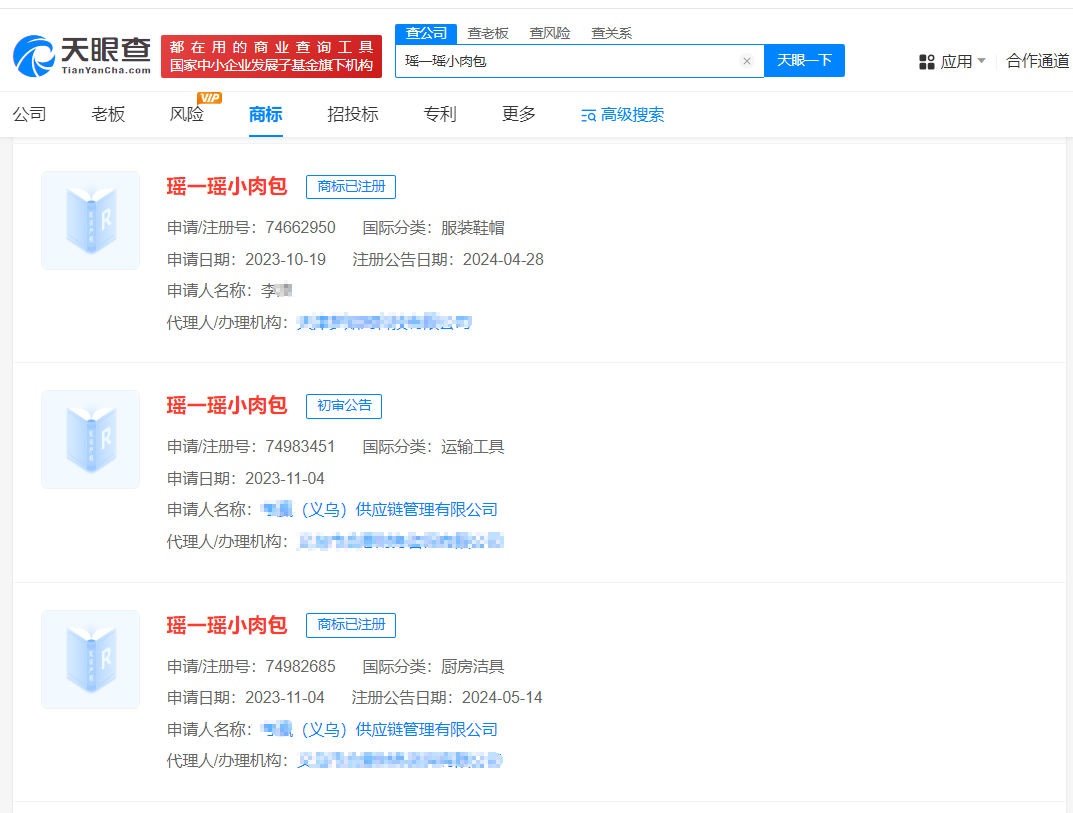1073x813 pixels.
Task: Open the 合作通道 link
Action: click(x=1037, y=60)
